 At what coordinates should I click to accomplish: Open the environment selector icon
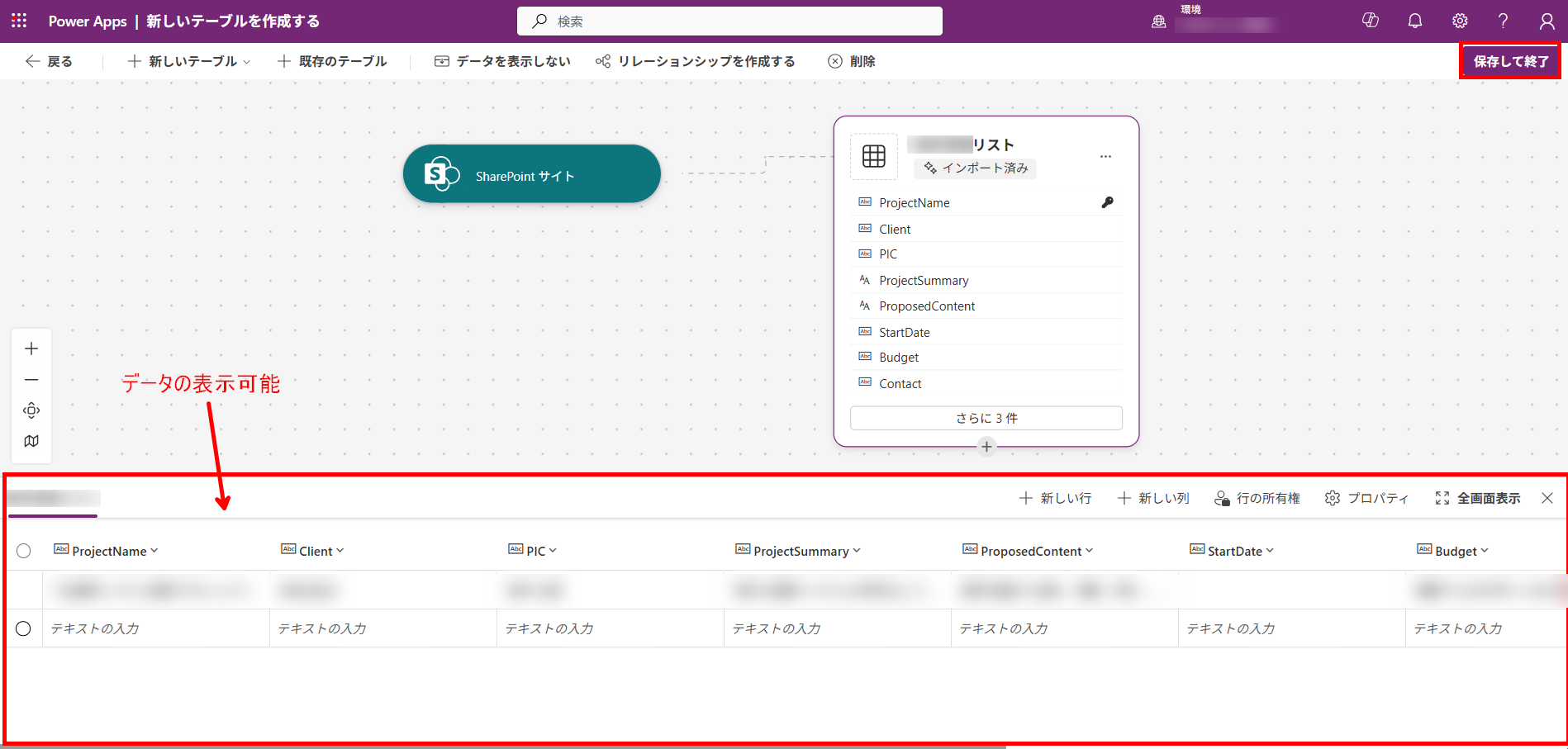[x=1159, y=21]
